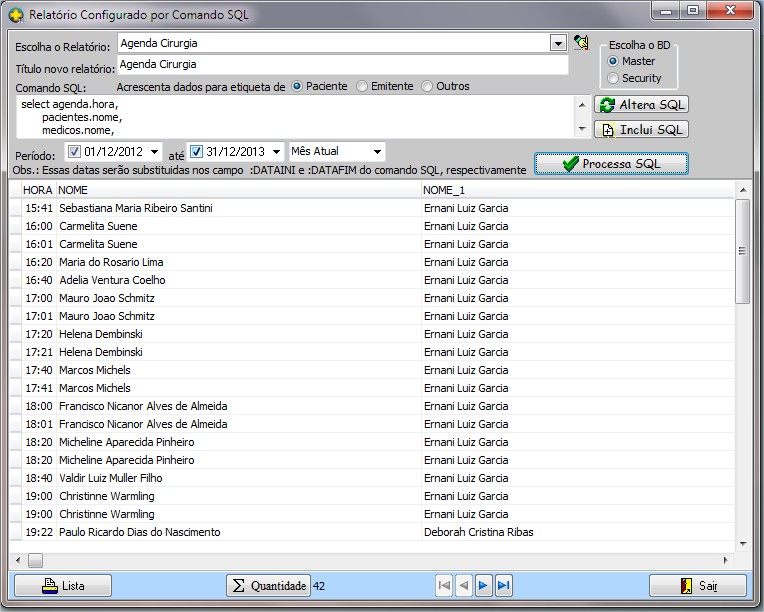This screenshot has height=612, width=764.
Task: Go to the next record
Action: [485, 585]
